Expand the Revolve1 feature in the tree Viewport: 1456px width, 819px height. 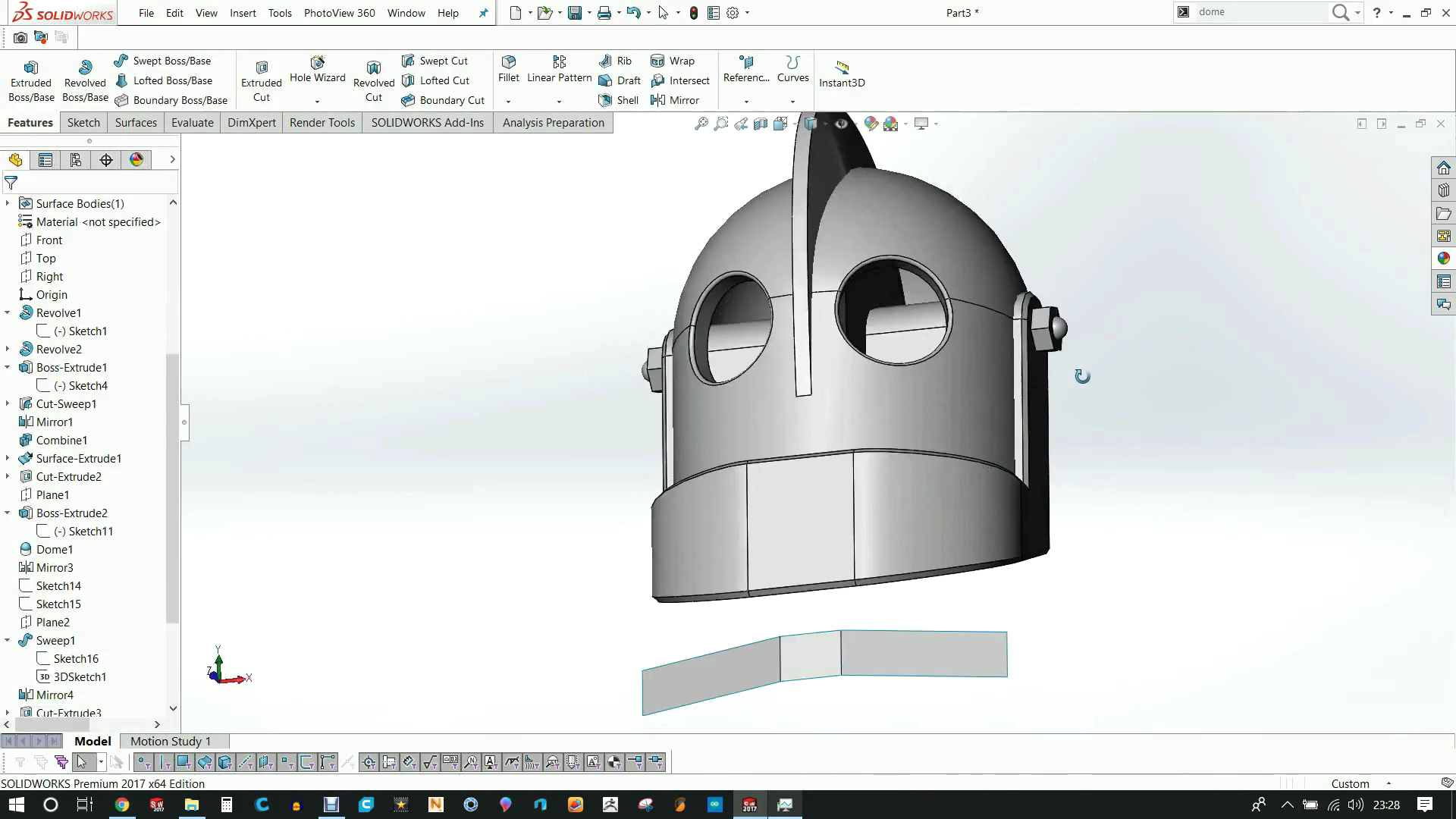click(8, 312)
